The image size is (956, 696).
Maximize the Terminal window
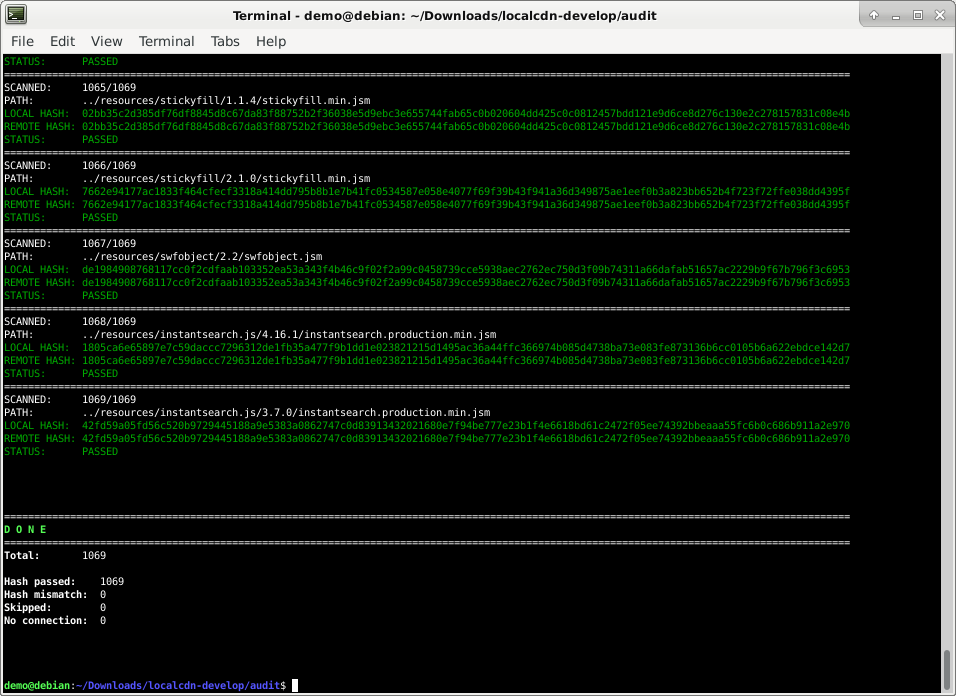tap(918, 15)
